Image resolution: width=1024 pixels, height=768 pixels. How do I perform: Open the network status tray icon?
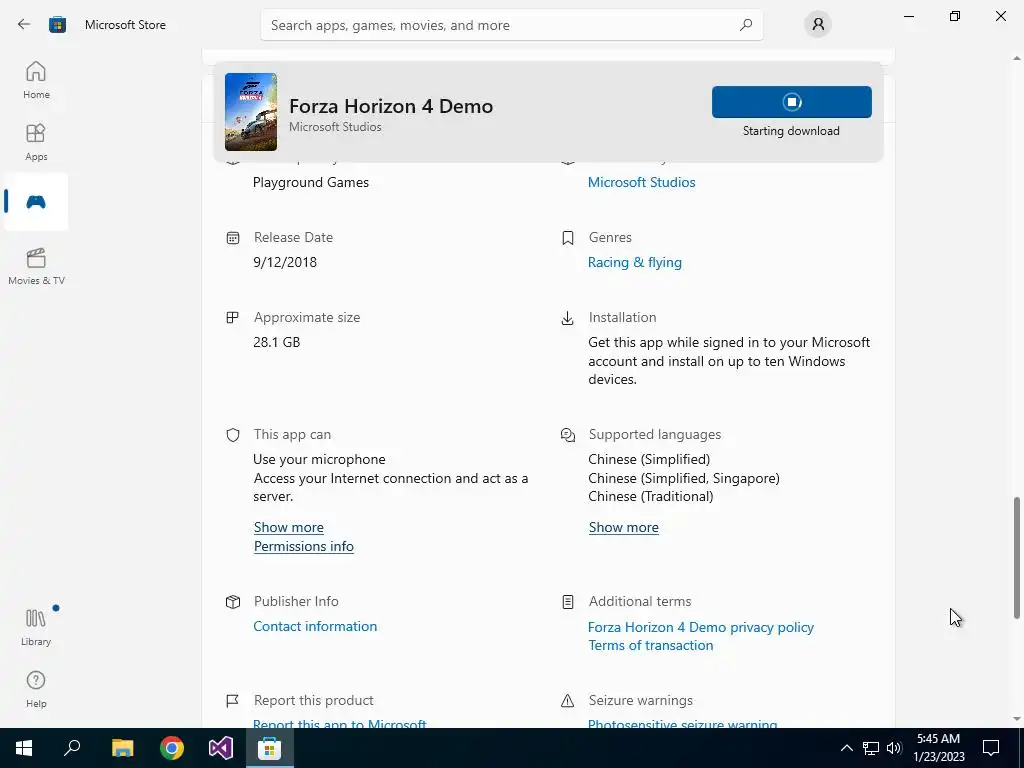(x=871, y=748)
